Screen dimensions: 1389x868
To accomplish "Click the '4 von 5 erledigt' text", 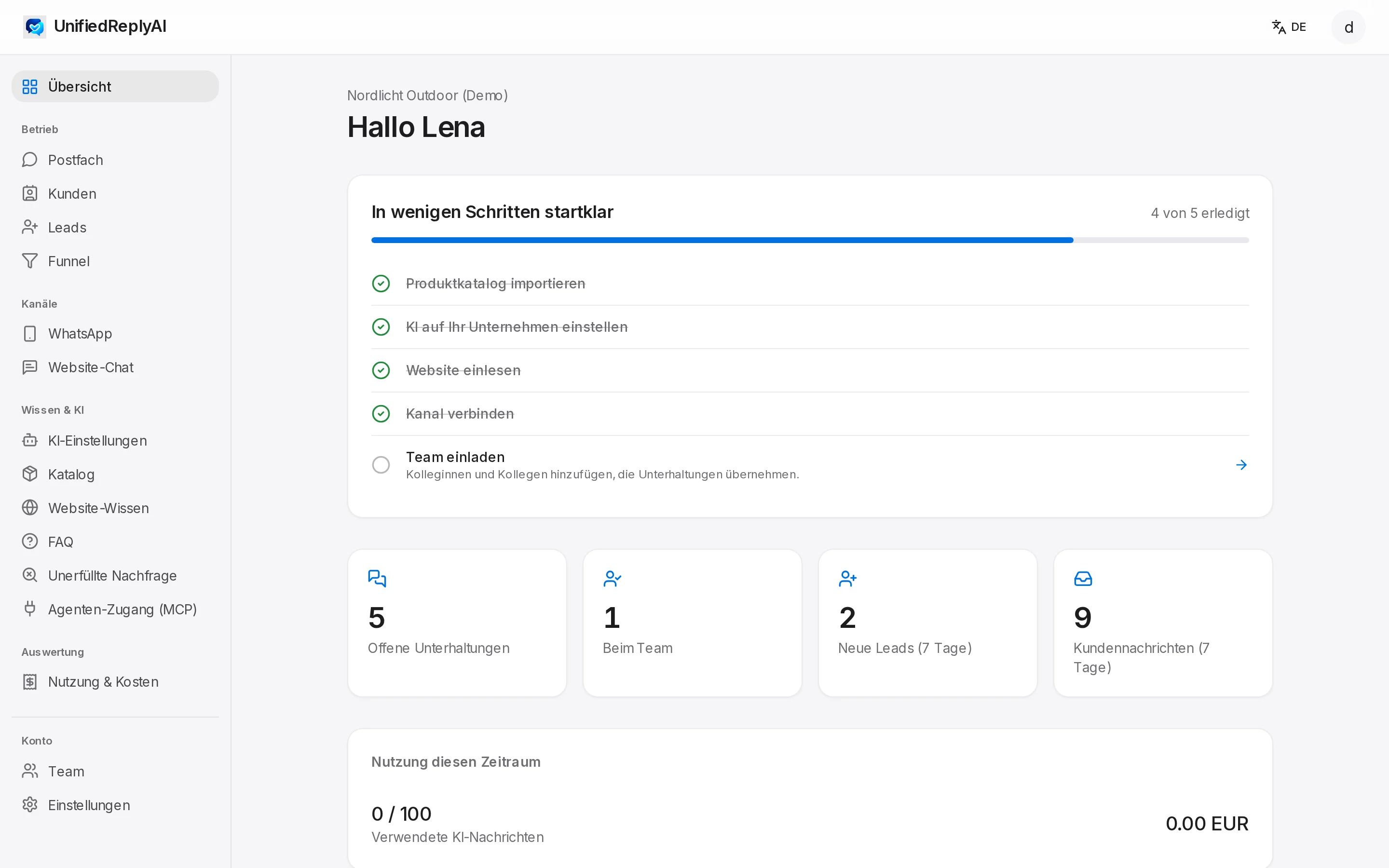I will [1199, 213].
